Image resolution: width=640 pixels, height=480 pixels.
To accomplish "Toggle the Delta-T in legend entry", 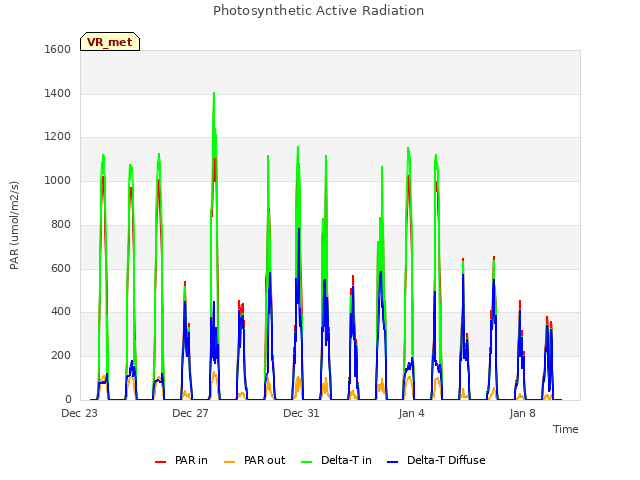I will click(336, 460).
